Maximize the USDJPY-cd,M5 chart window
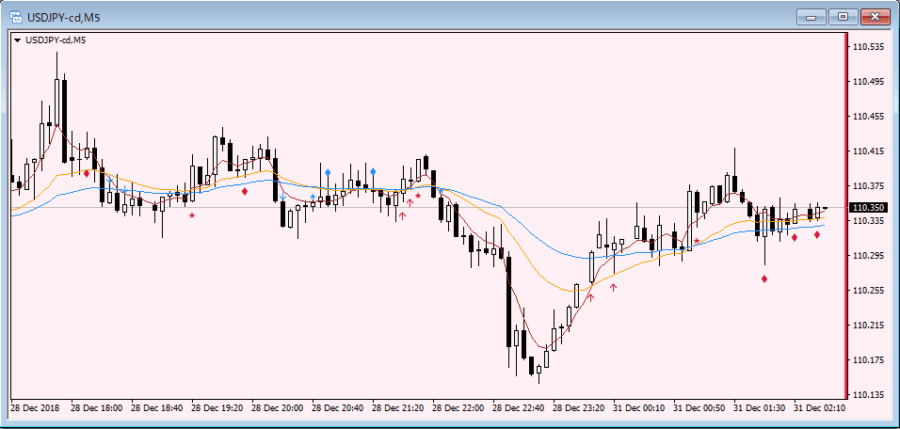Screen dimensions: 900x429 (843, 17)
